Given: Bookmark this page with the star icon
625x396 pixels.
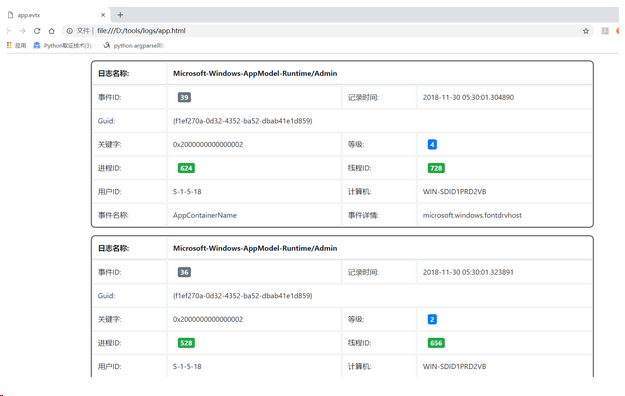Looking at the screenshot, I should coord(586,31).
